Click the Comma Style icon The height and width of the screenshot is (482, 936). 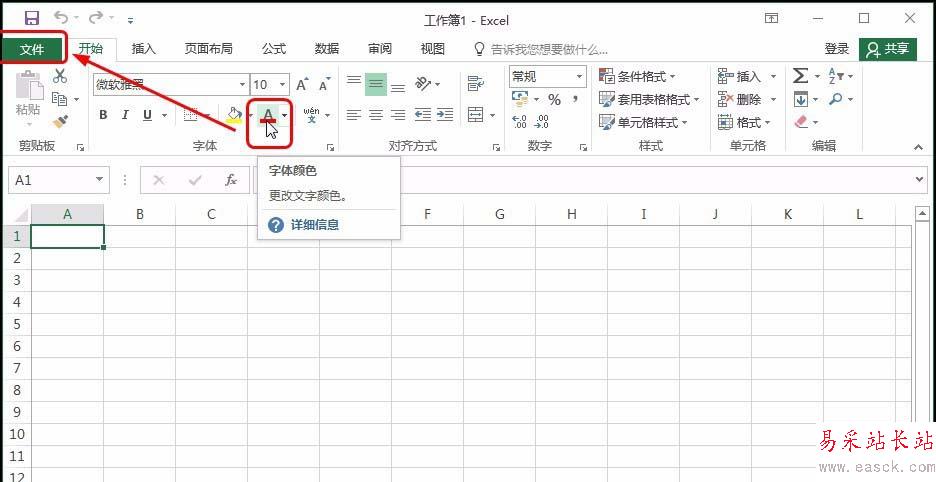click(x=575, y=99)
